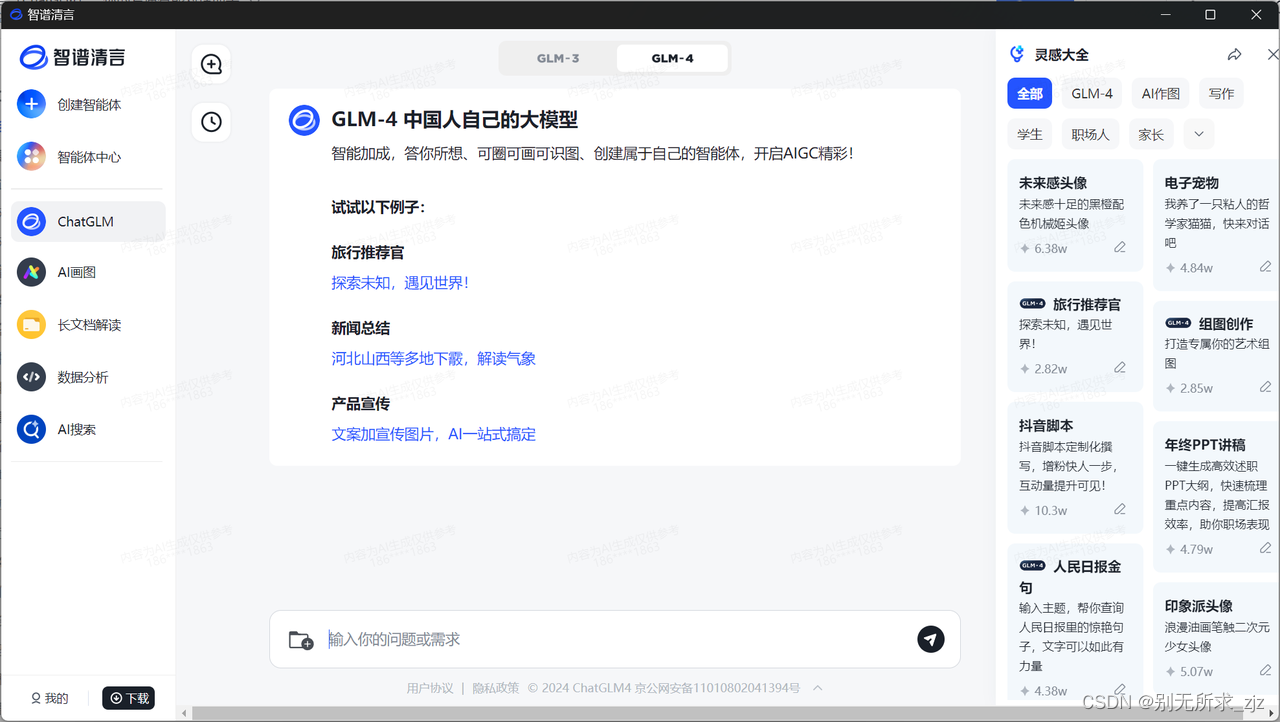This screenshot has height=722, width=1280.
Task: Click the 产品宣传 example heading
Action: point(361,404)
